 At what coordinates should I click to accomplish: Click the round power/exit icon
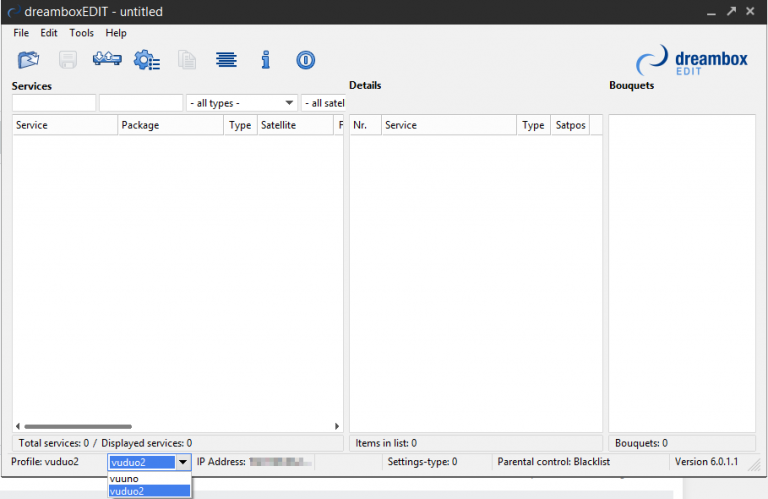click(x=306, y=60)
